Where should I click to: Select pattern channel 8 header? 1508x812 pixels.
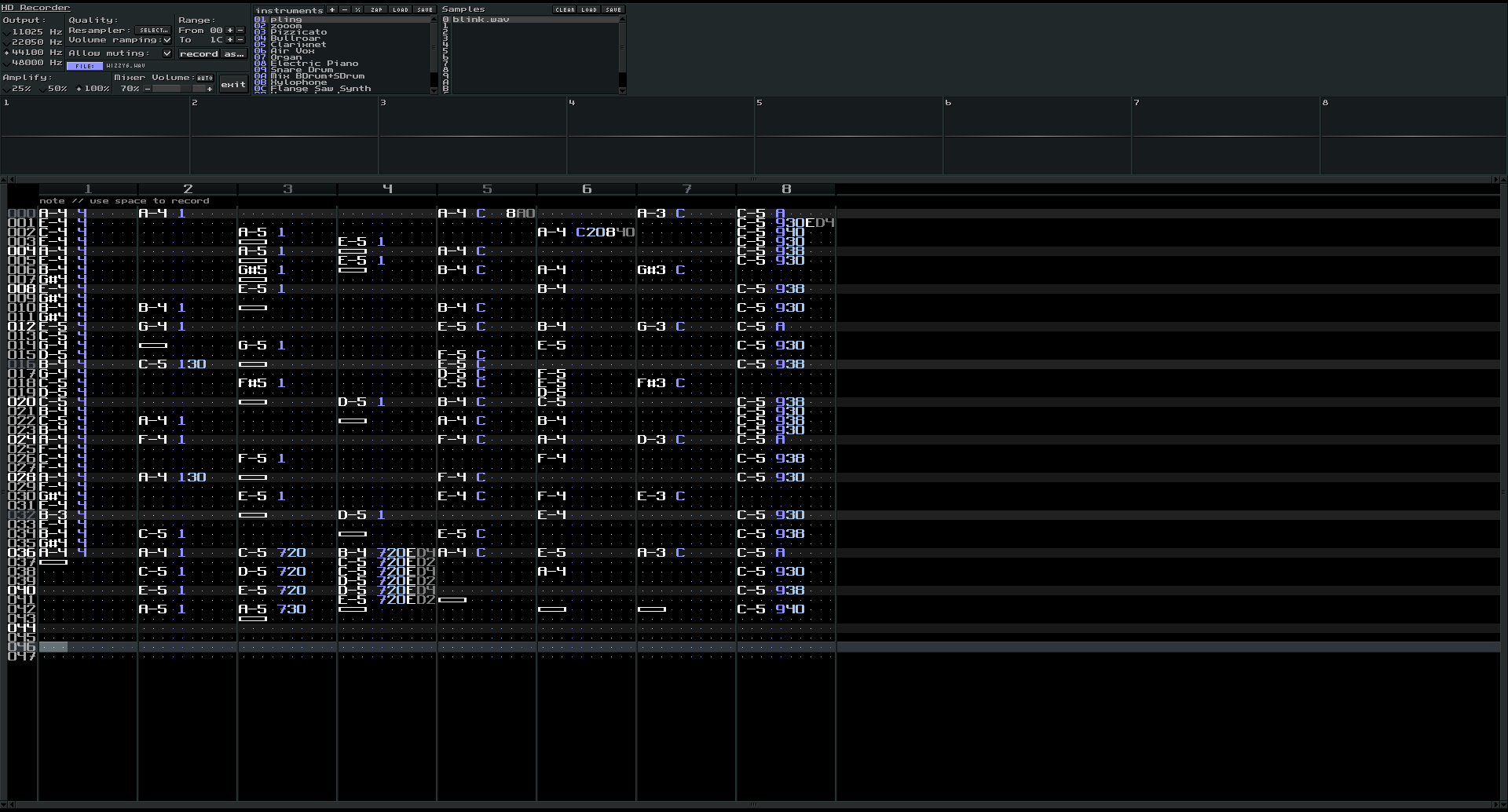786,189
